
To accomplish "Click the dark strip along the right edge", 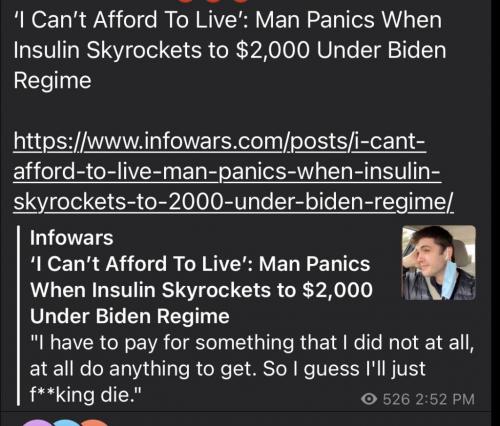I will coord(495,213).
